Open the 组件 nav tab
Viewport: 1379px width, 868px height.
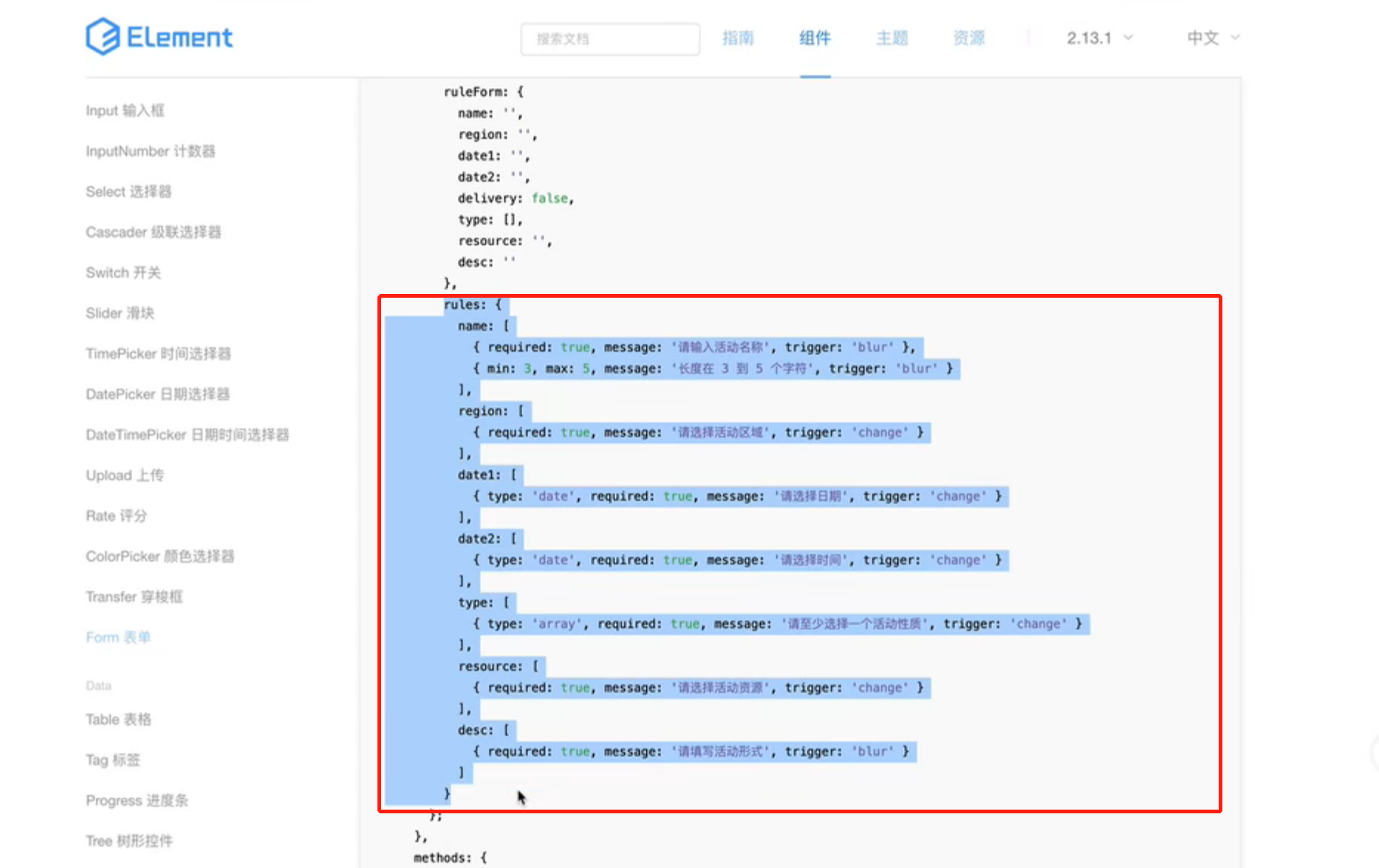815,38
